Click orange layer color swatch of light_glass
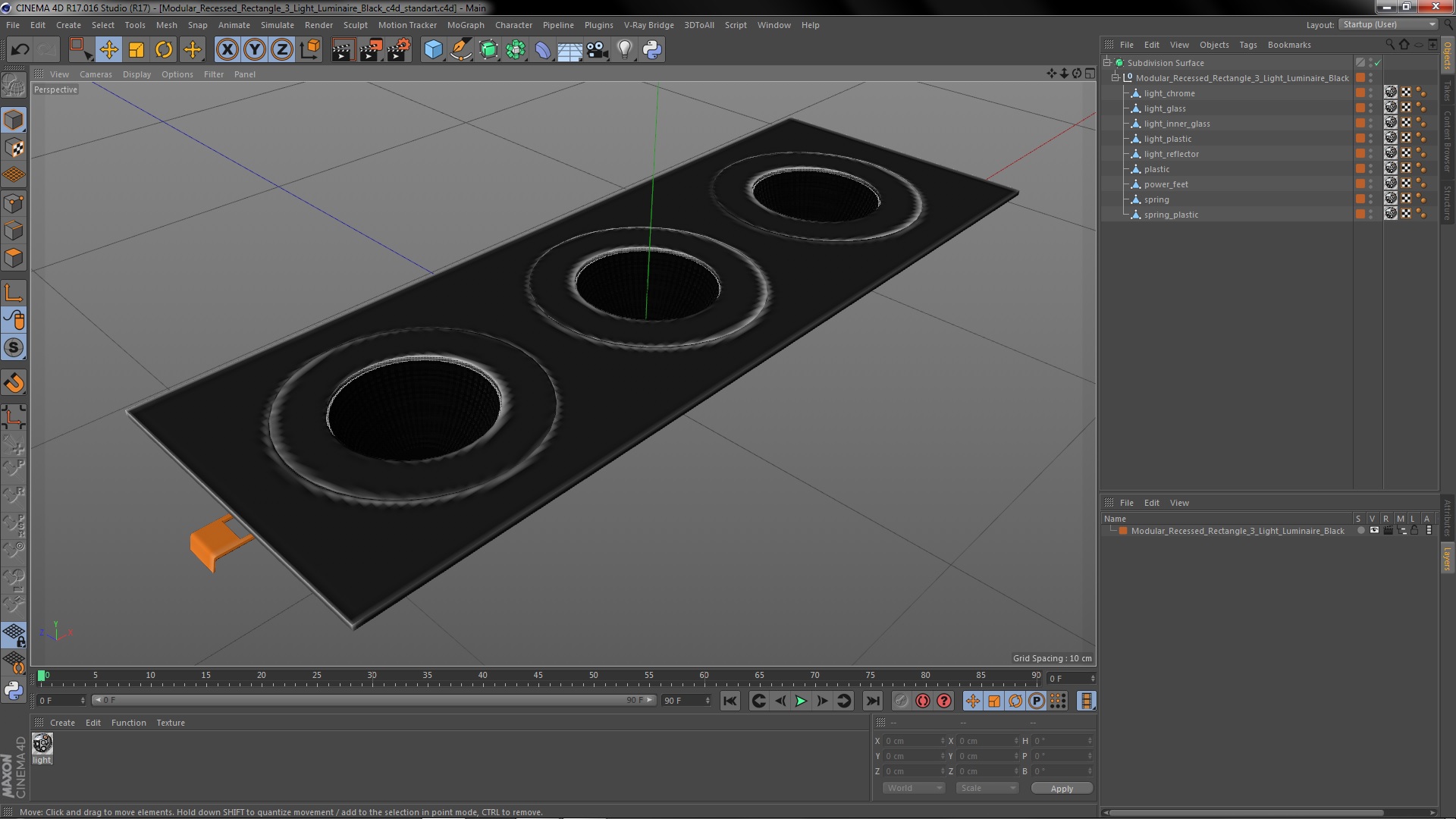1456x819 pixels. pos(1360,108)
